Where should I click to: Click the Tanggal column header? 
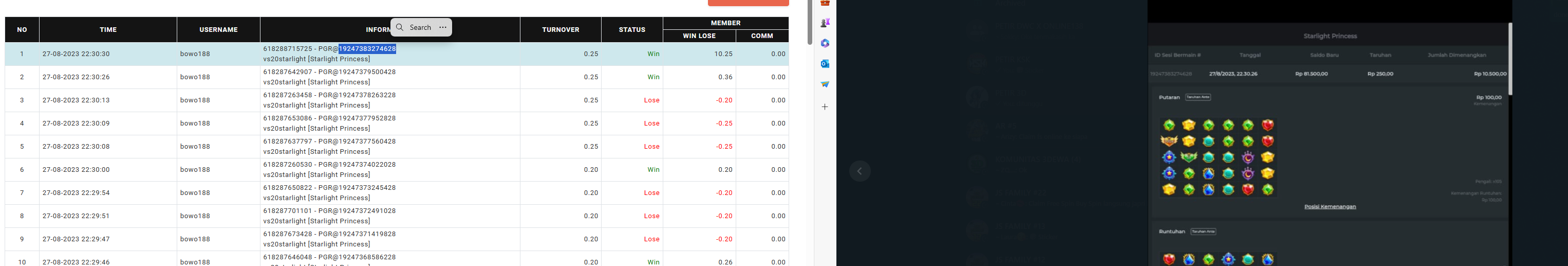coord(1249,55)
